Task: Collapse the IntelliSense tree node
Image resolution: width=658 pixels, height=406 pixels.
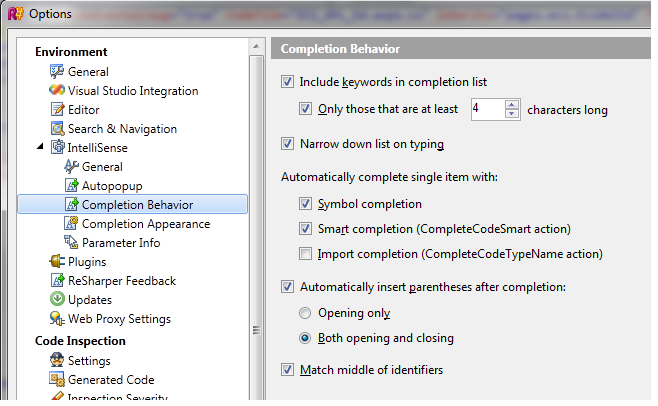Action: tap(40, 147)
